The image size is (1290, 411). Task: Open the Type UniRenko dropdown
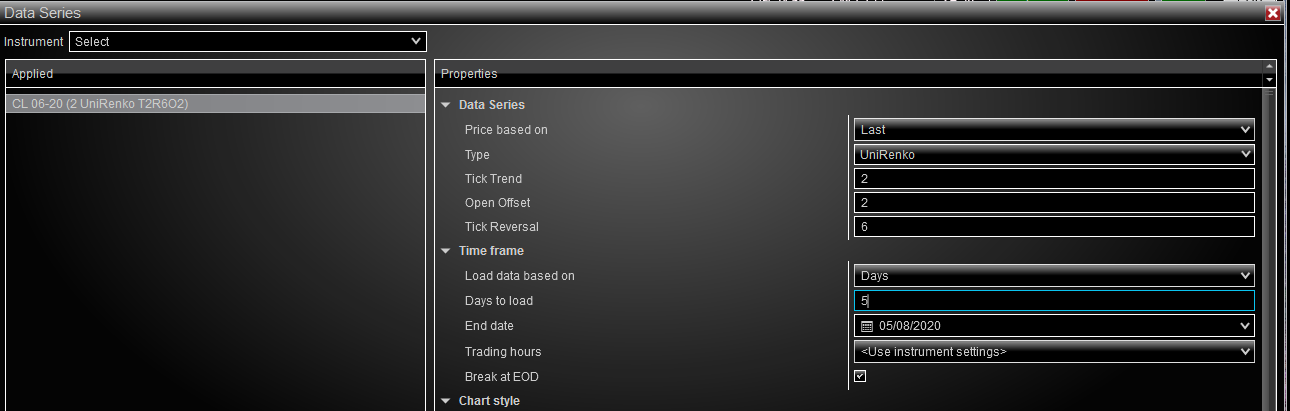point(1054,155)
